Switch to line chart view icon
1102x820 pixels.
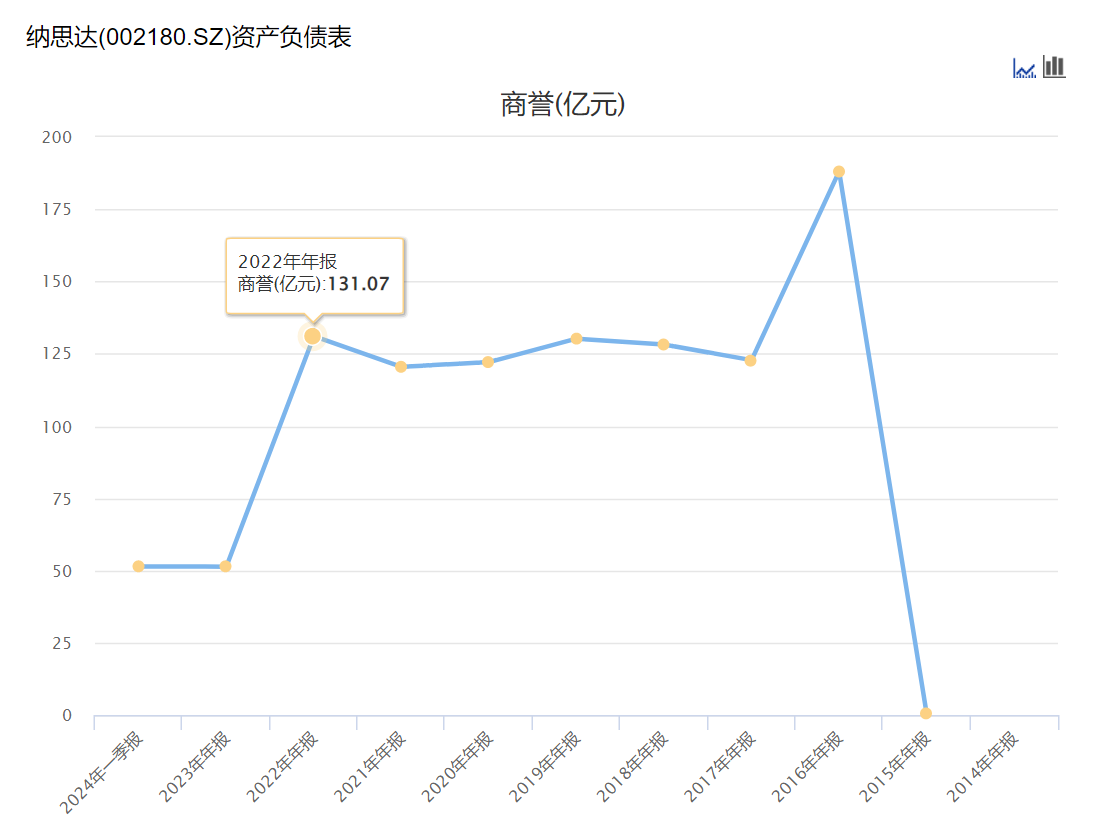1024,68
